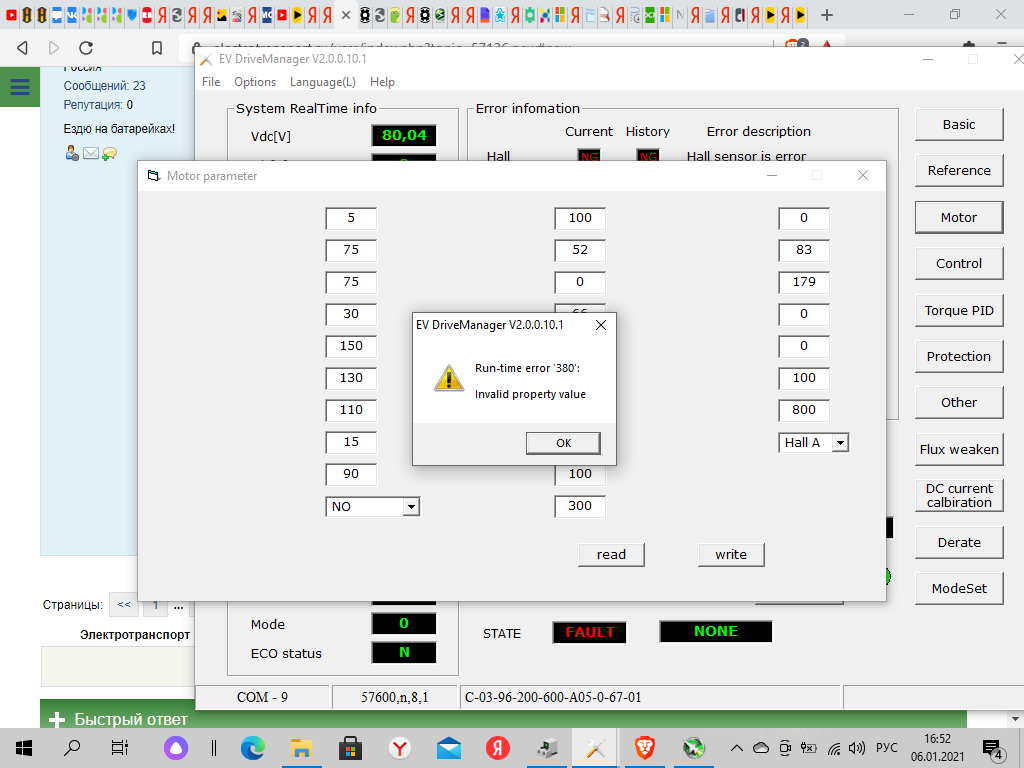Open the Hall A dropdown list
The image size is (1024, 768).
pyautogui.click(x=840, y=442)
